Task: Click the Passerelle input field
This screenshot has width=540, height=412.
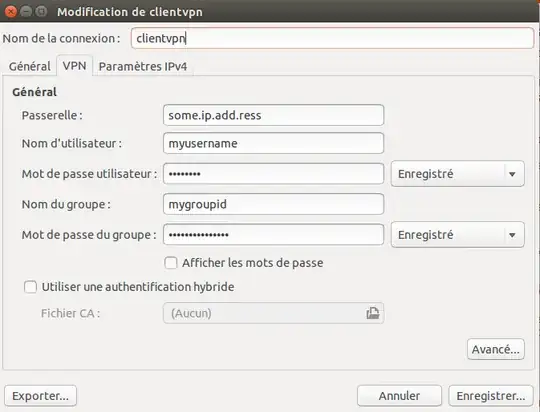Action: point(273,115)
